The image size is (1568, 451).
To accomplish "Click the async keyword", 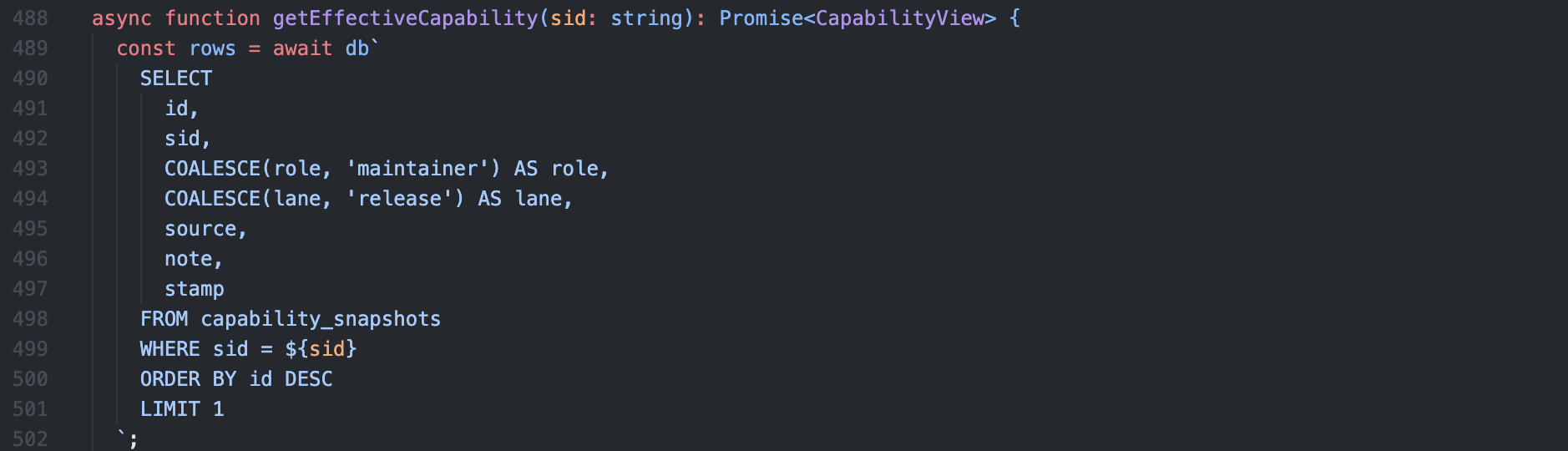I will click(122, 18).
